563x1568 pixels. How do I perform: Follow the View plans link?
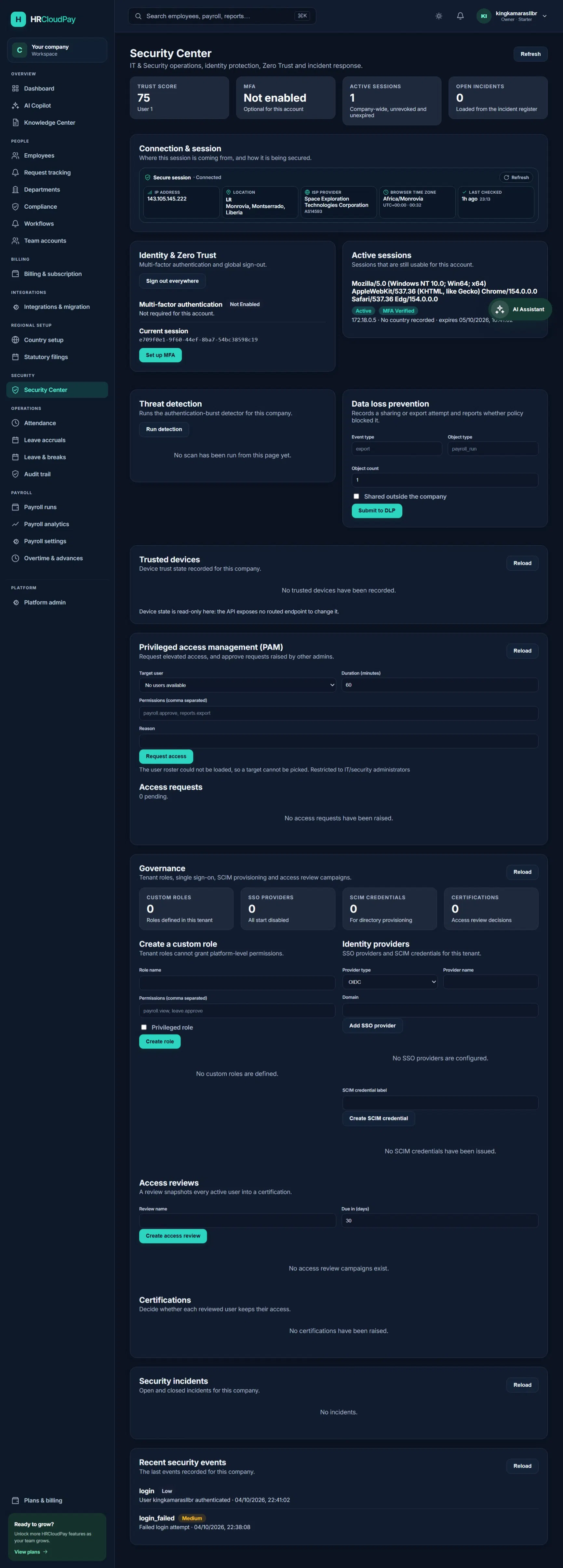31,1552
